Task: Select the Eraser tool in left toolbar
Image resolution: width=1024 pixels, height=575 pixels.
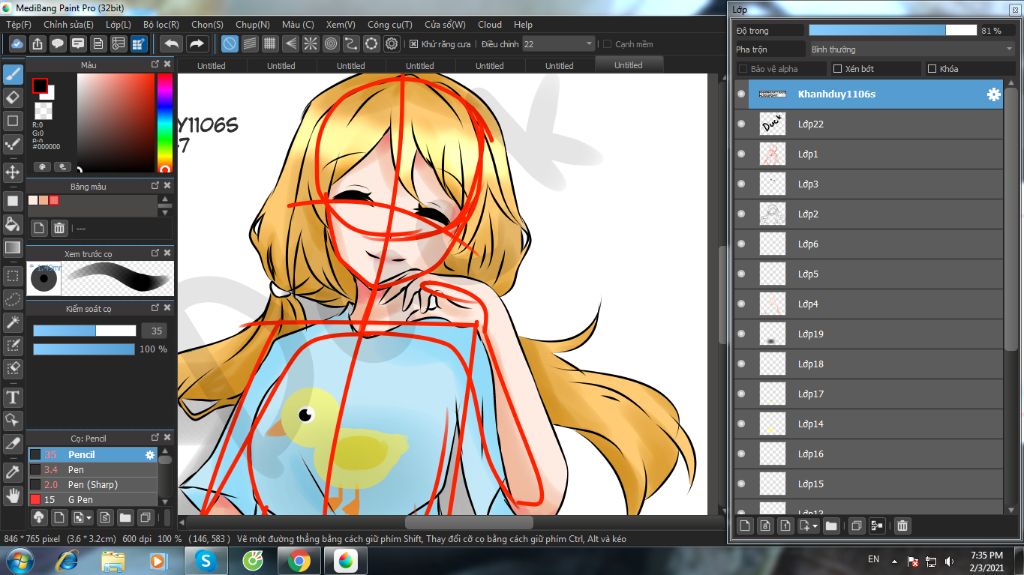Action: pos(12,98)
